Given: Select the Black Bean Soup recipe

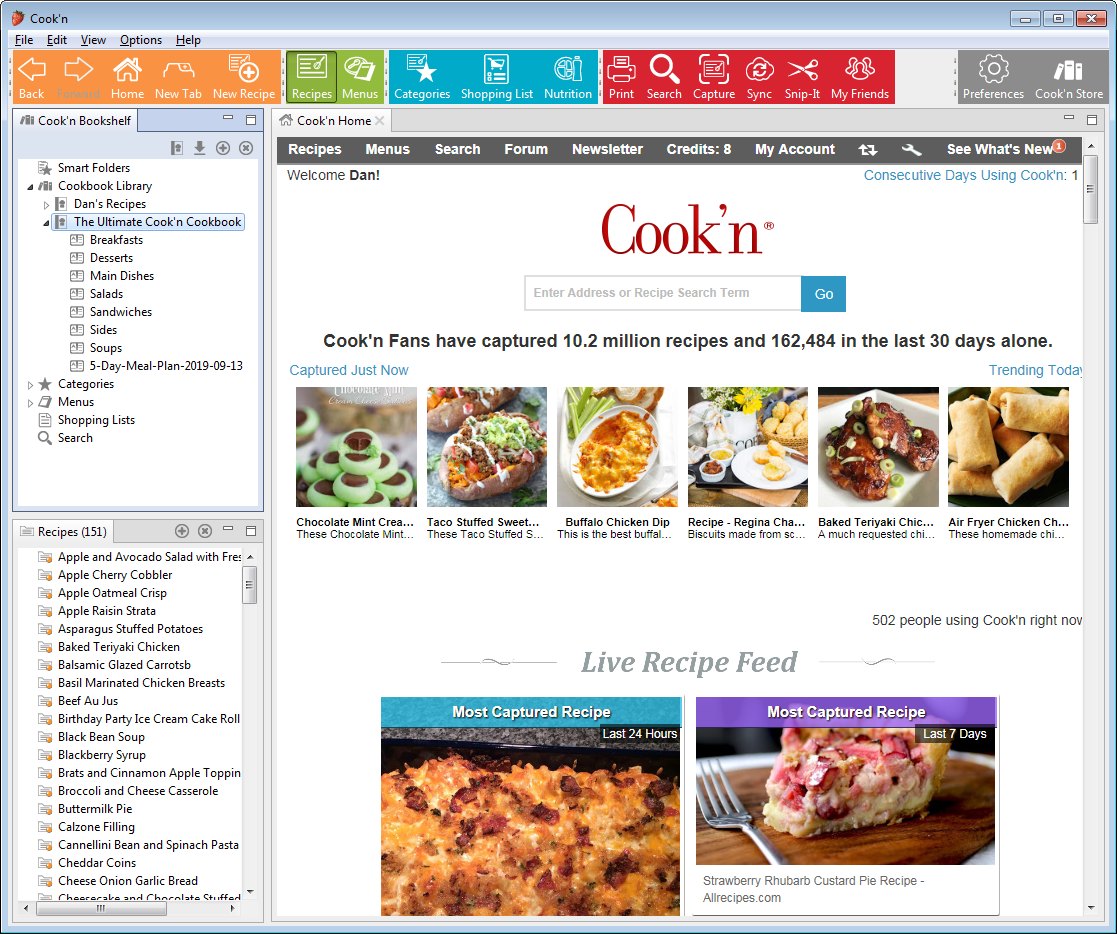Looking at the screenshot, I should (x=101, y=737).
